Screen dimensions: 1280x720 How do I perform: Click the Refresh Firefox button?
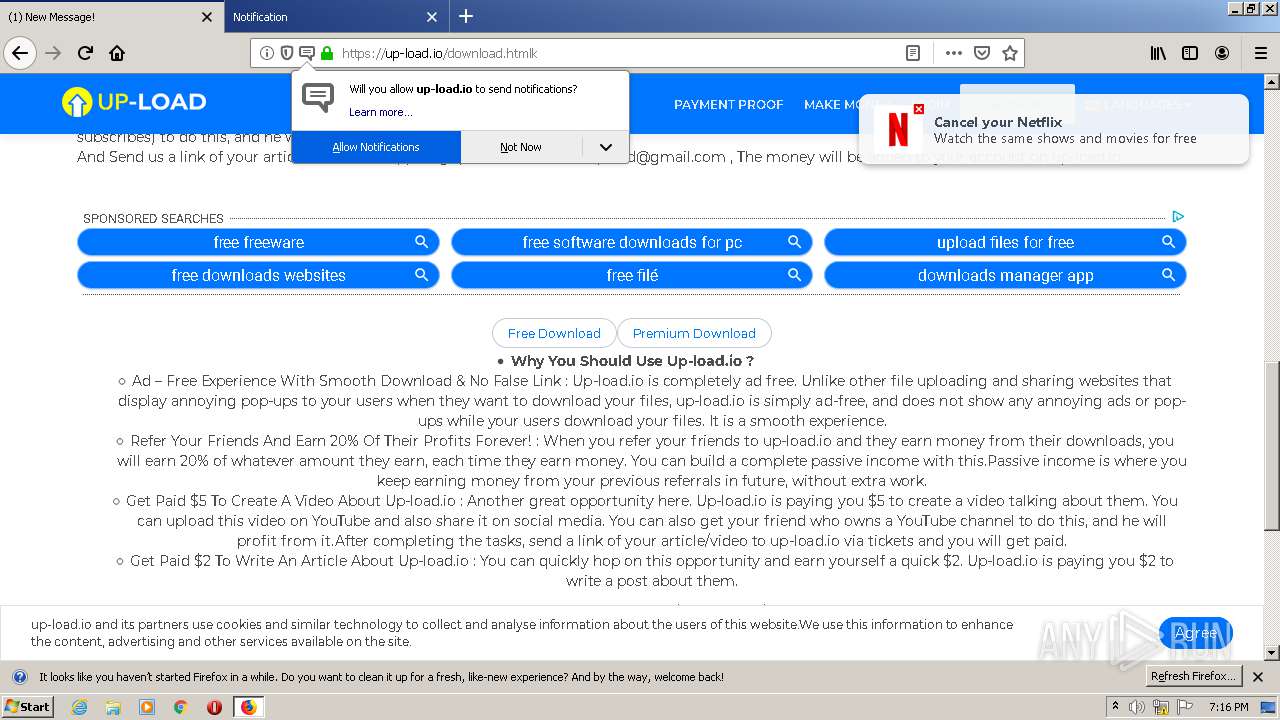point(1193,677)
